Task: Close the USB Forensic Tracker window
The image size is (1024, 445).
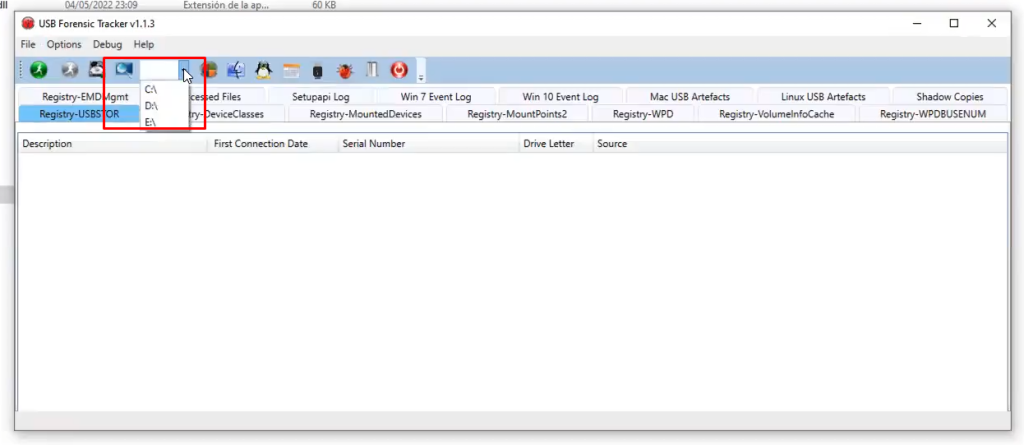Action: pyautogui.click(x=991, y=24)
